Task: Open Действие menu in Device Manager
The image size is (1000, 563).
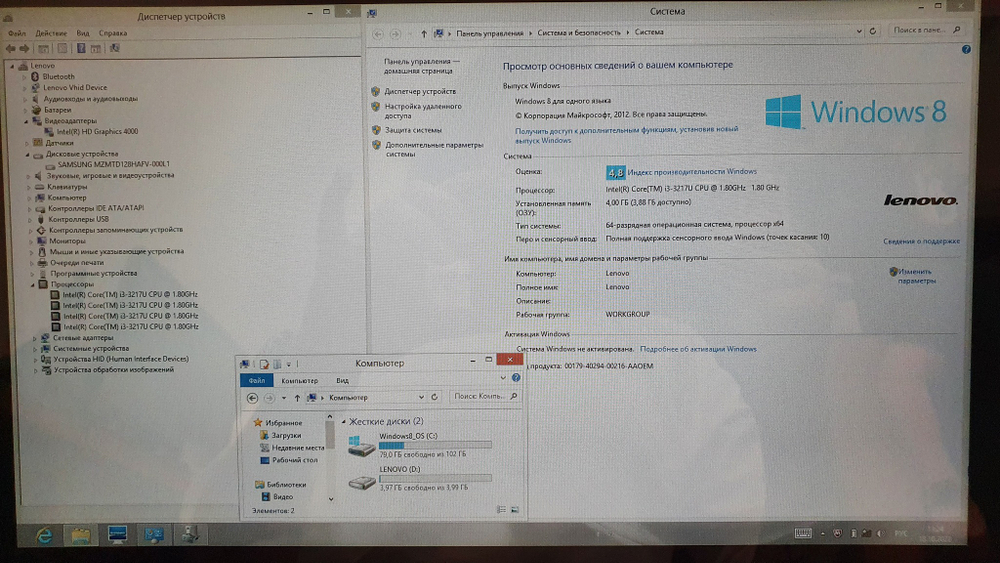Action: point(51,33)
